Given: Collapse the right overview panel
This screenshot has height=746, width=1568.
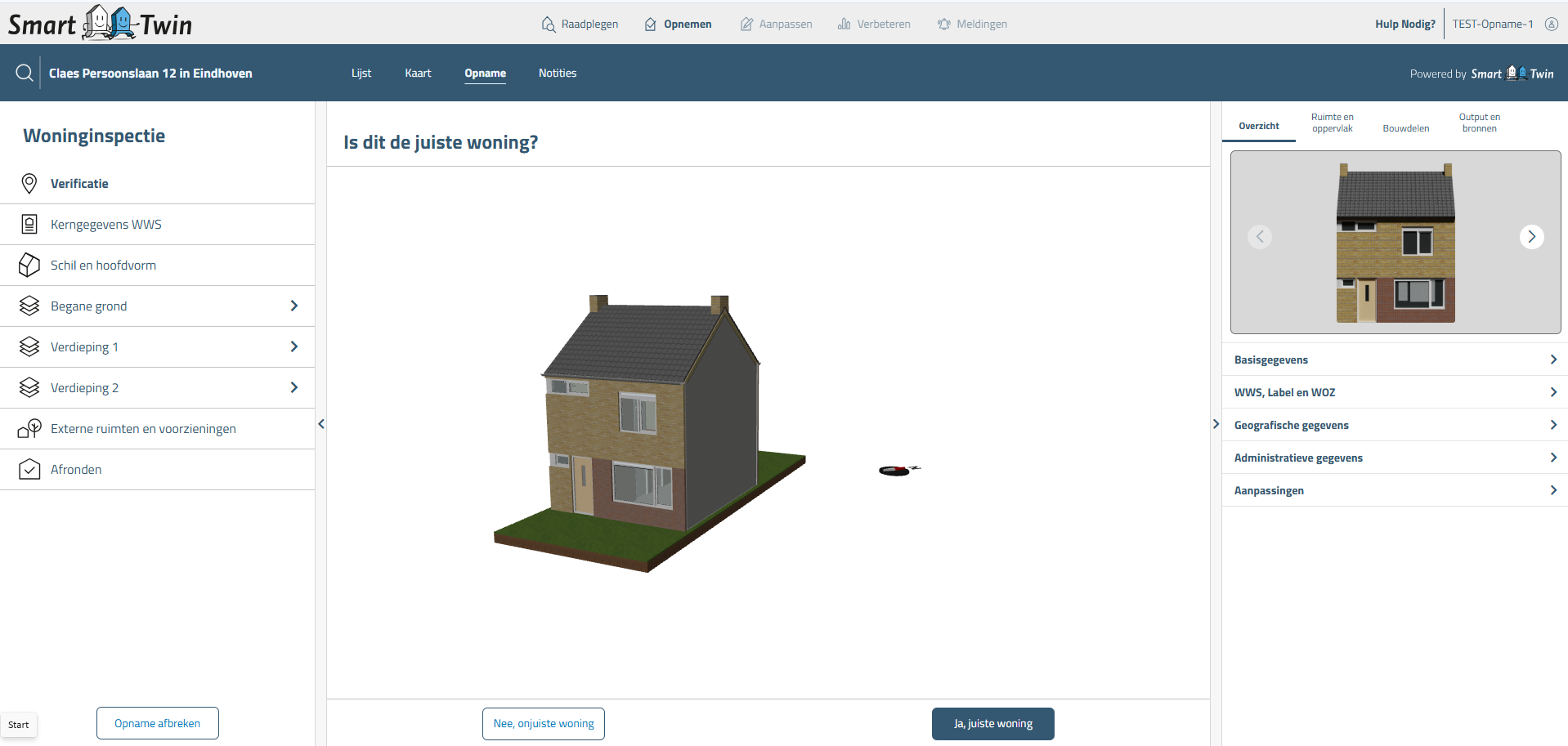Looking at the screenshot, I should [x=1216, y=424].
